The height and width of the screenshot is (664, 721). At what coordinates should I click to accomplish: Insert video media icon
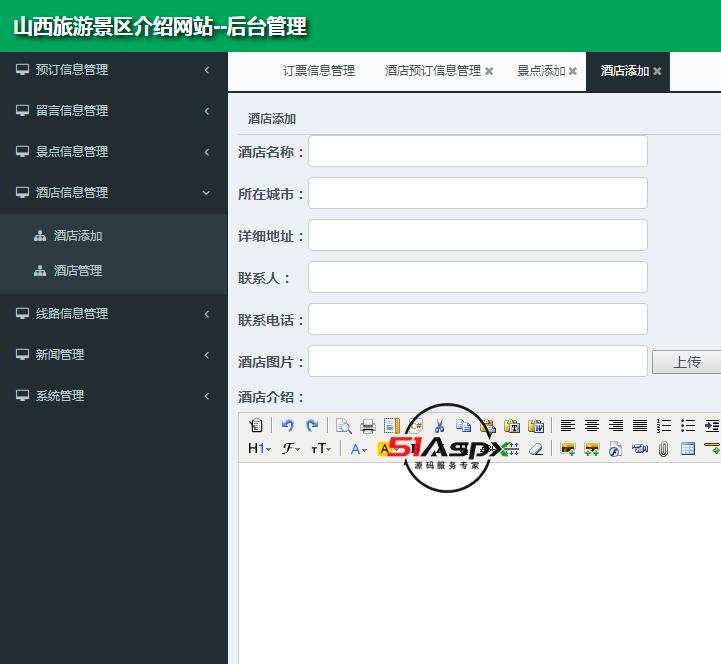(640, 448)
